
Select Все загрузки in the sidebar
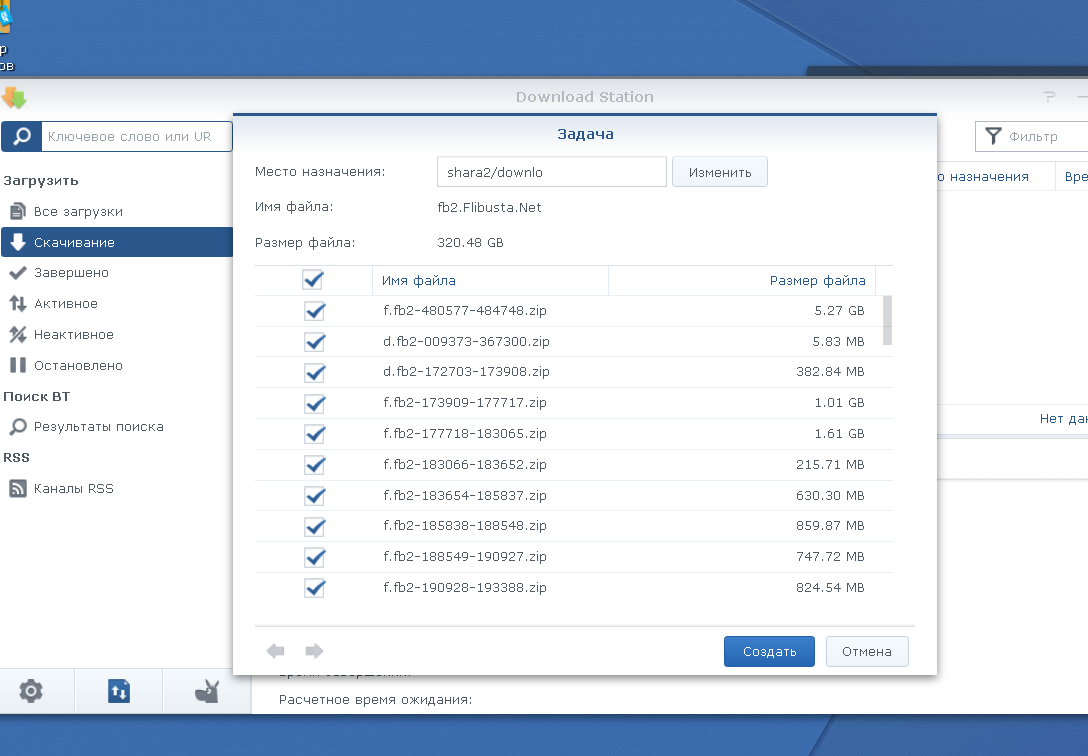pos(78,212)
